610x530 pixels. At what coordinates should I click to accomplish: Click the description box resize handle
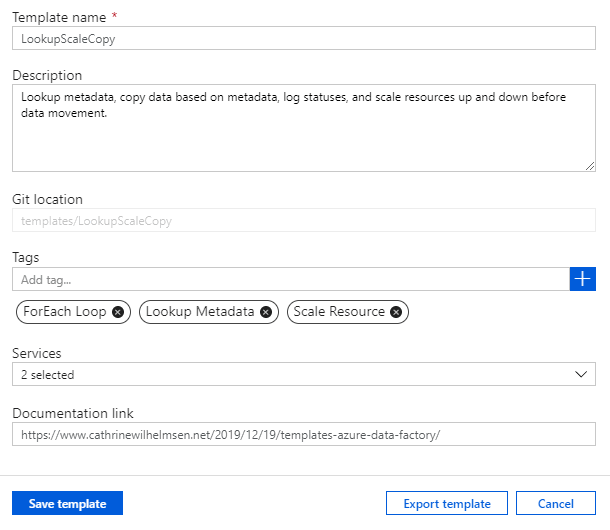pyautogui.click(x=589, y=166)
